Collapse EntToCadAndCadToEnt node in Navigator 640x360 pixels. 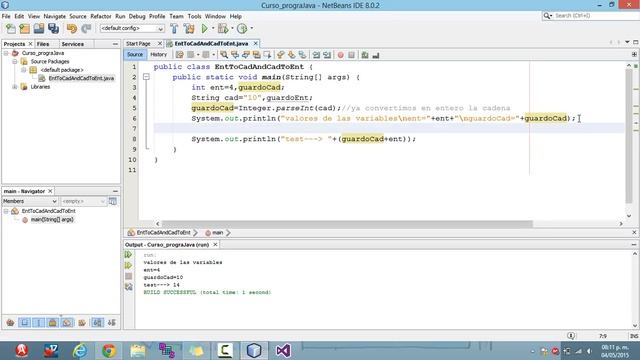[x=6, y=211]
